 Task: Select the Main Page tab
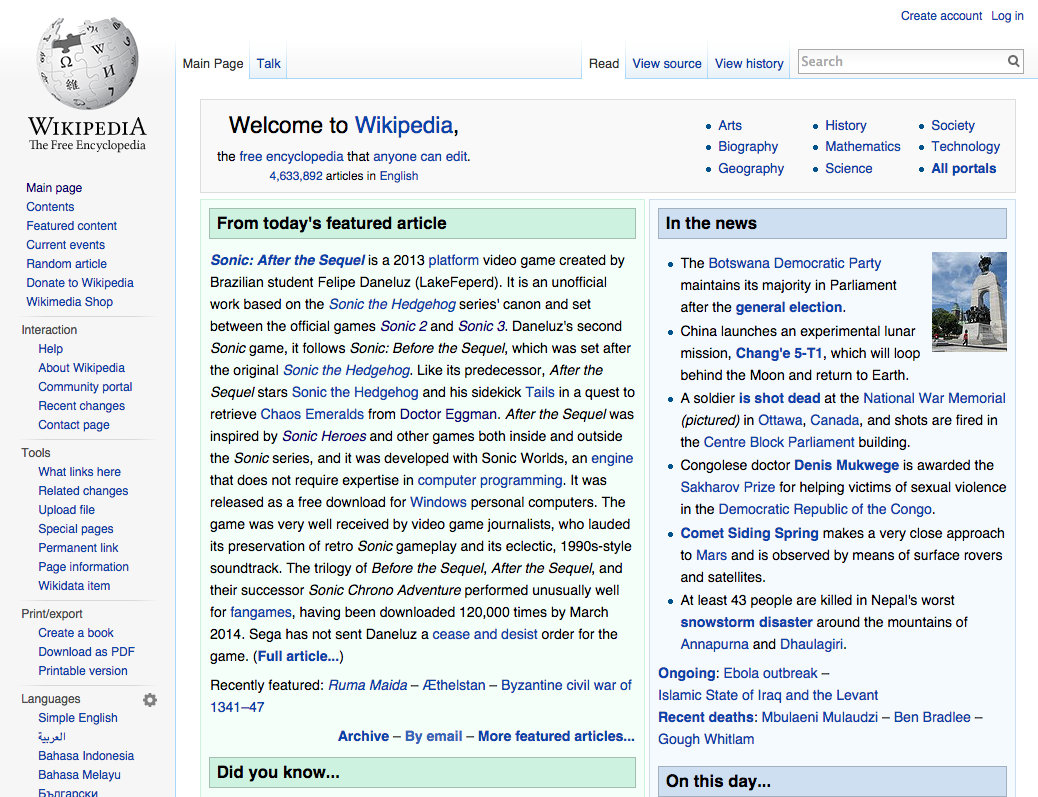coord(213,64)
